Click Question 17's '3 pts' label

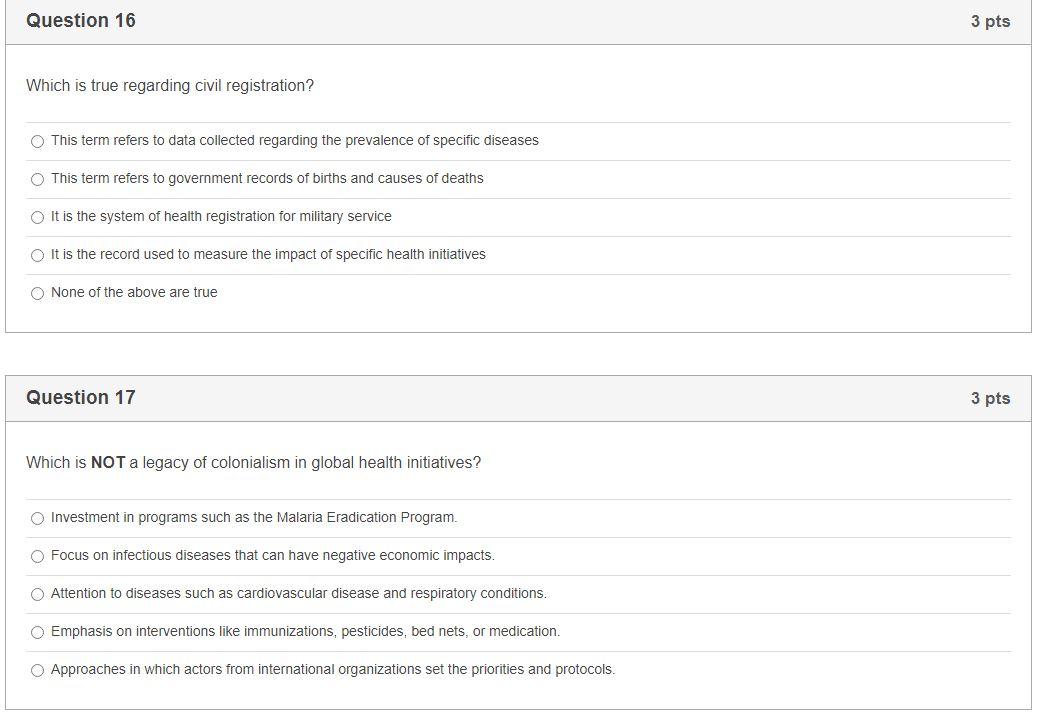click(x=989, y=399)
